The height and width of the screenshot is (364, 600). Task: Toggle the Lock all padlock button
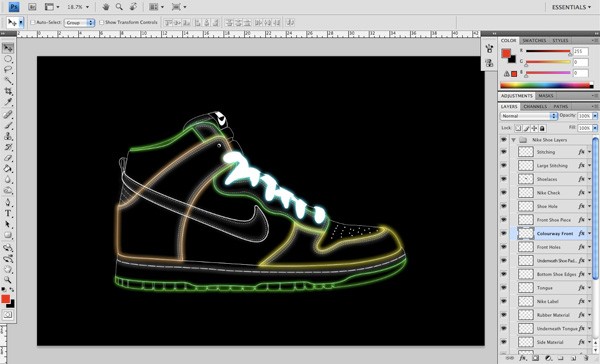[x=542, y=128]
